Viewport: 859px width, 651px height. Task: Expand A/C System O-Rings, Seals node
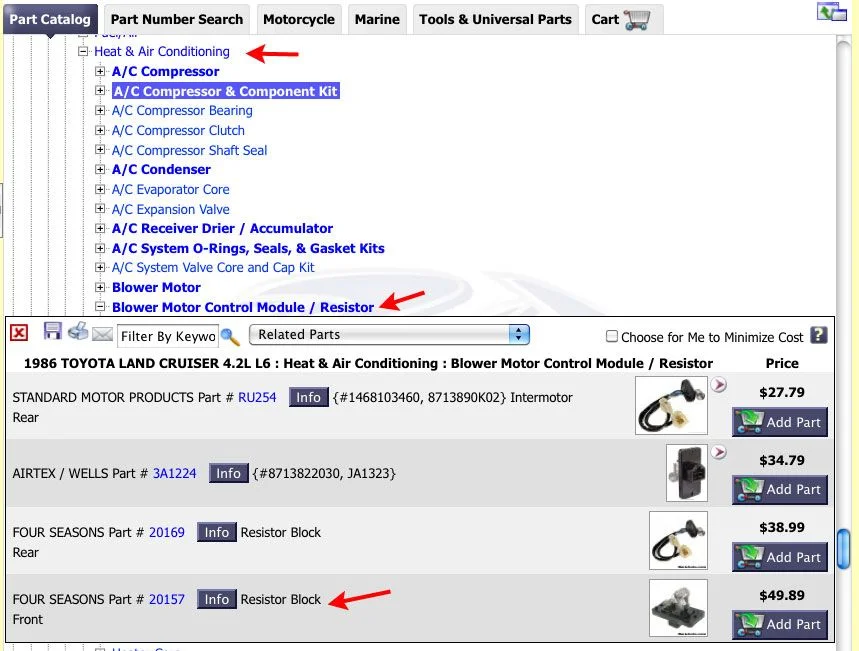click(x=100, y=248)
